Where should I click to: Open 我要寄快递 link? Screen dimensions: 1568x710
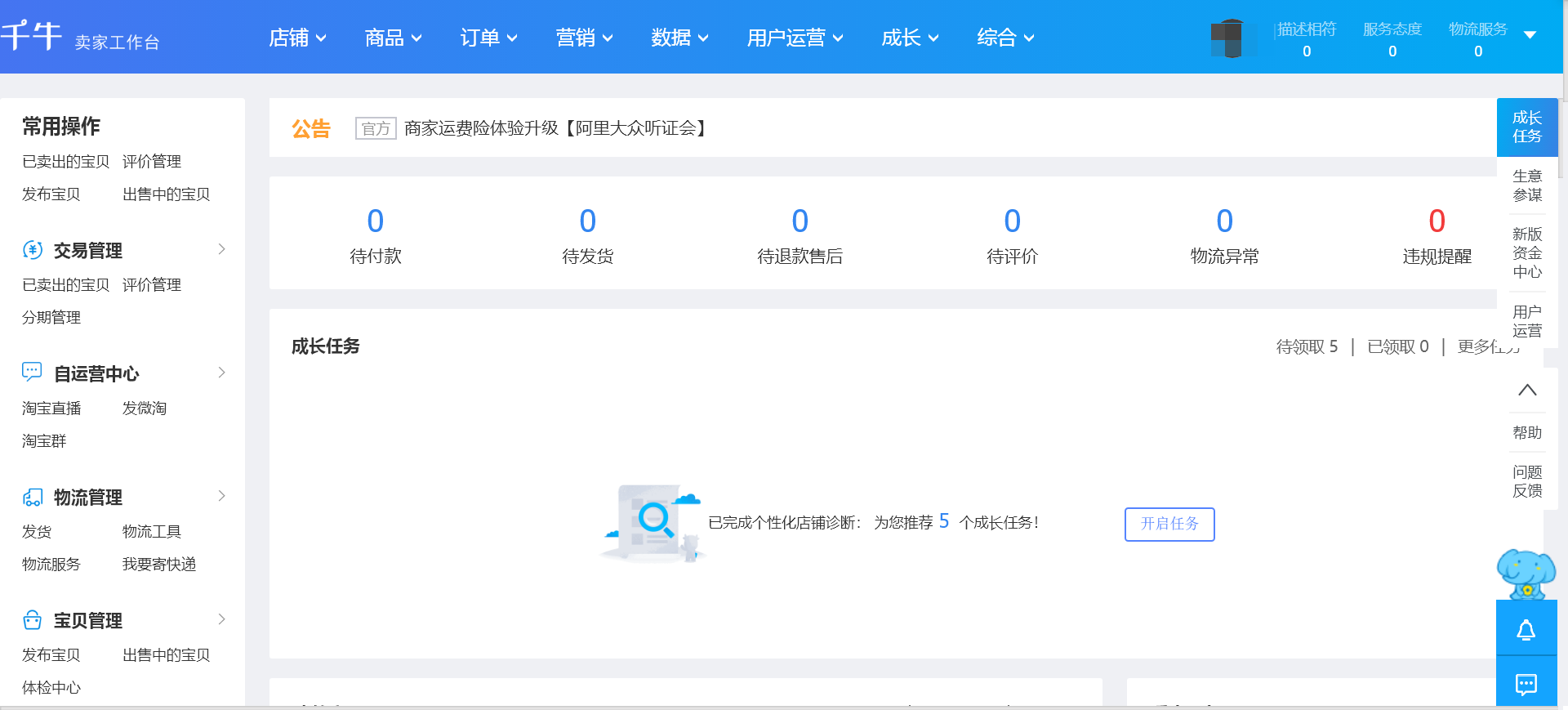pyautogui.click(x=159, y=565)
